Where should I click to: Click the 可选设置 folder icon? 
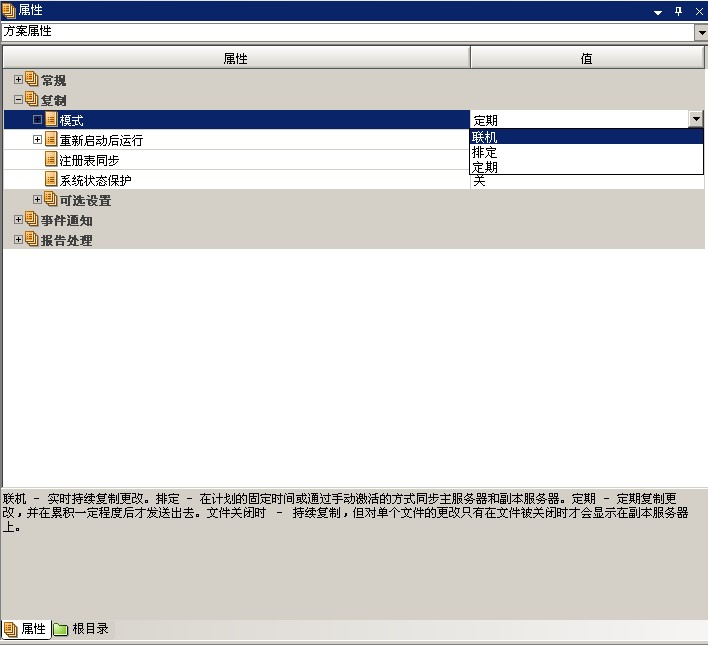coord(51,200)
